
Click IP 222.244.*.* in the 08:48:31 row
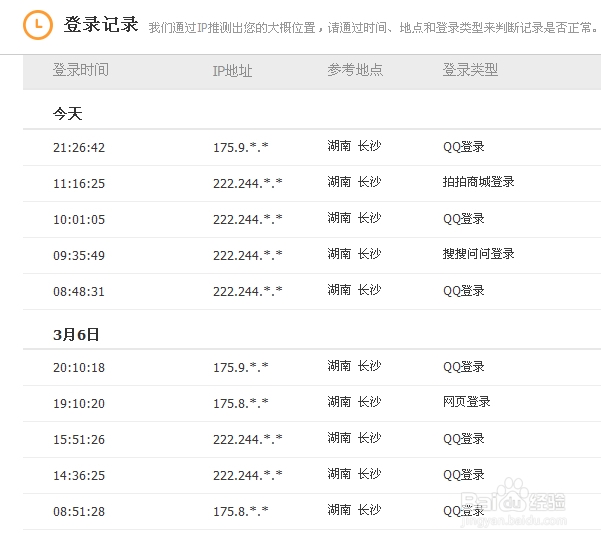click(x=248, y=292)
